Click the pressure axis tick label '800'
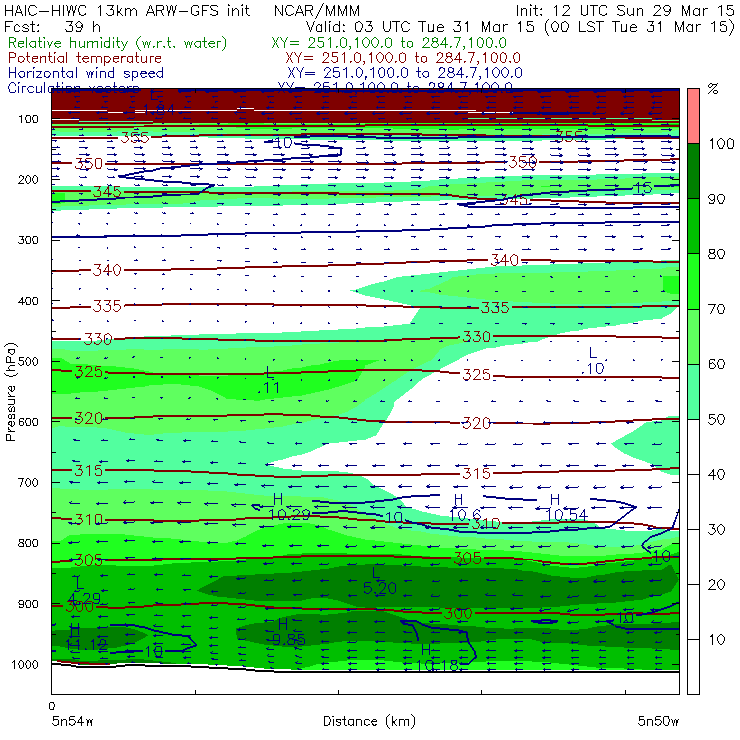 click(x=28, y=543)
